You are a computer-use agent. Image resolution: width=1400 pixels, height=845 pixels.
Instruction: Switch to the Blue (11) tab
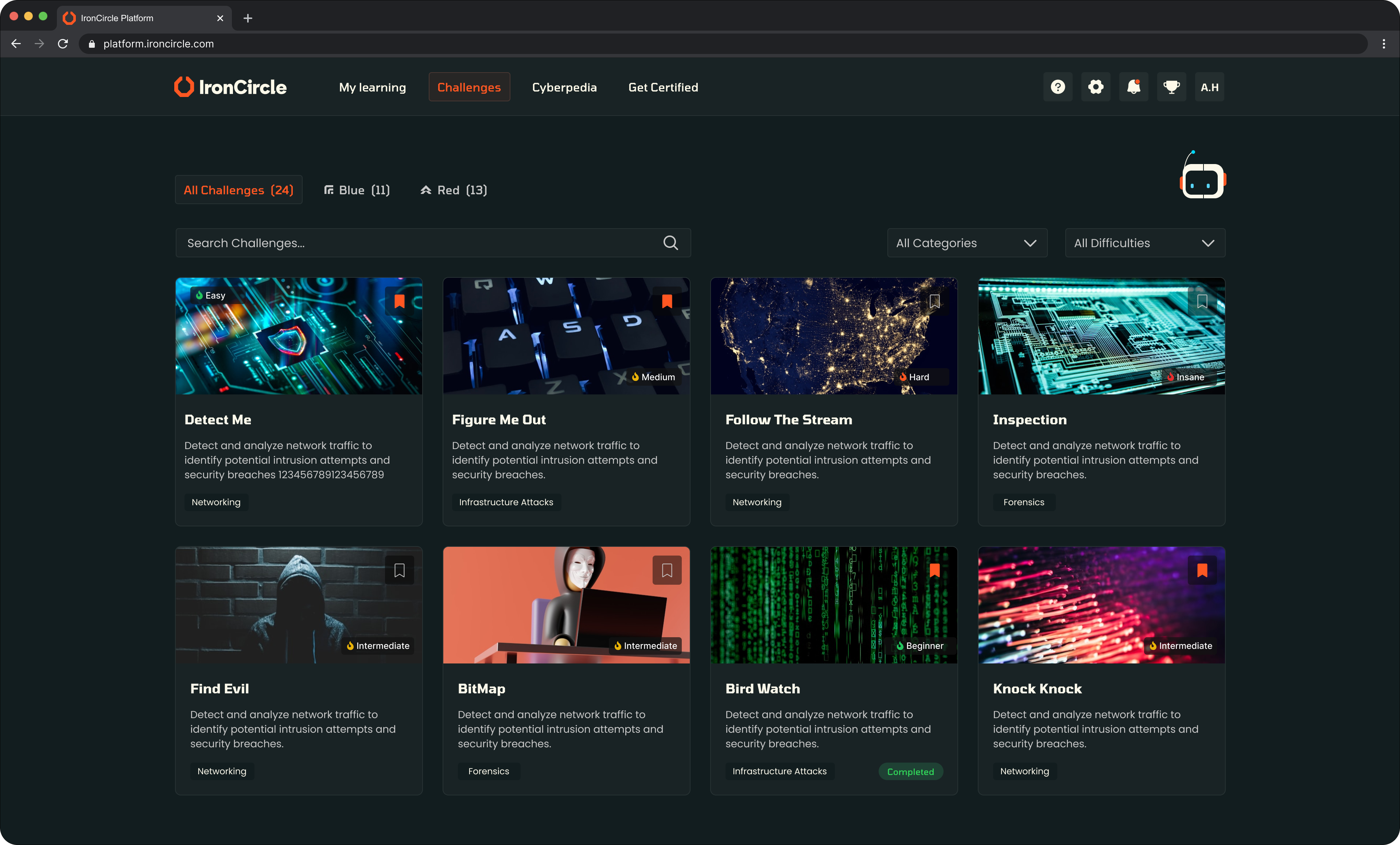coord(357,190)
